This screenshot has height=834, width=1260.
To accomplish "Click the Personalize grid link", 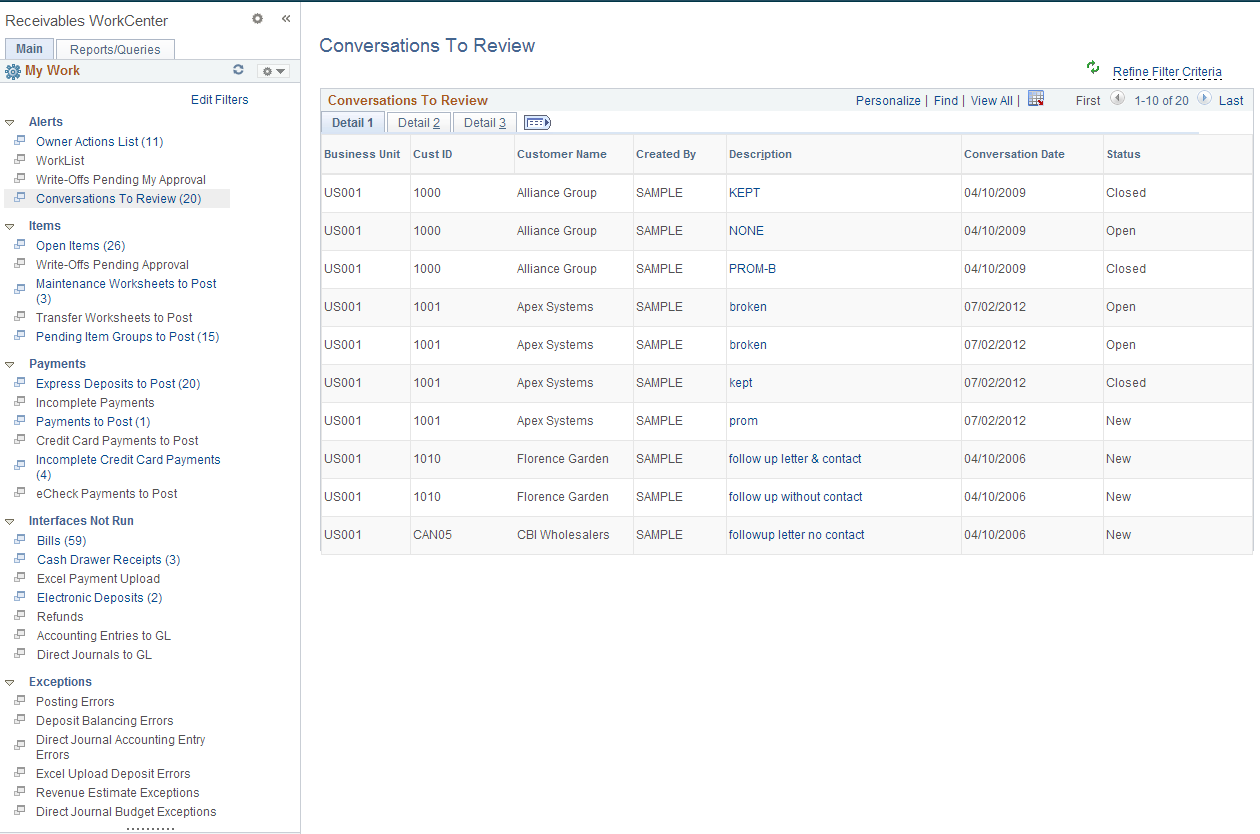I will click(x=888, y=101).
